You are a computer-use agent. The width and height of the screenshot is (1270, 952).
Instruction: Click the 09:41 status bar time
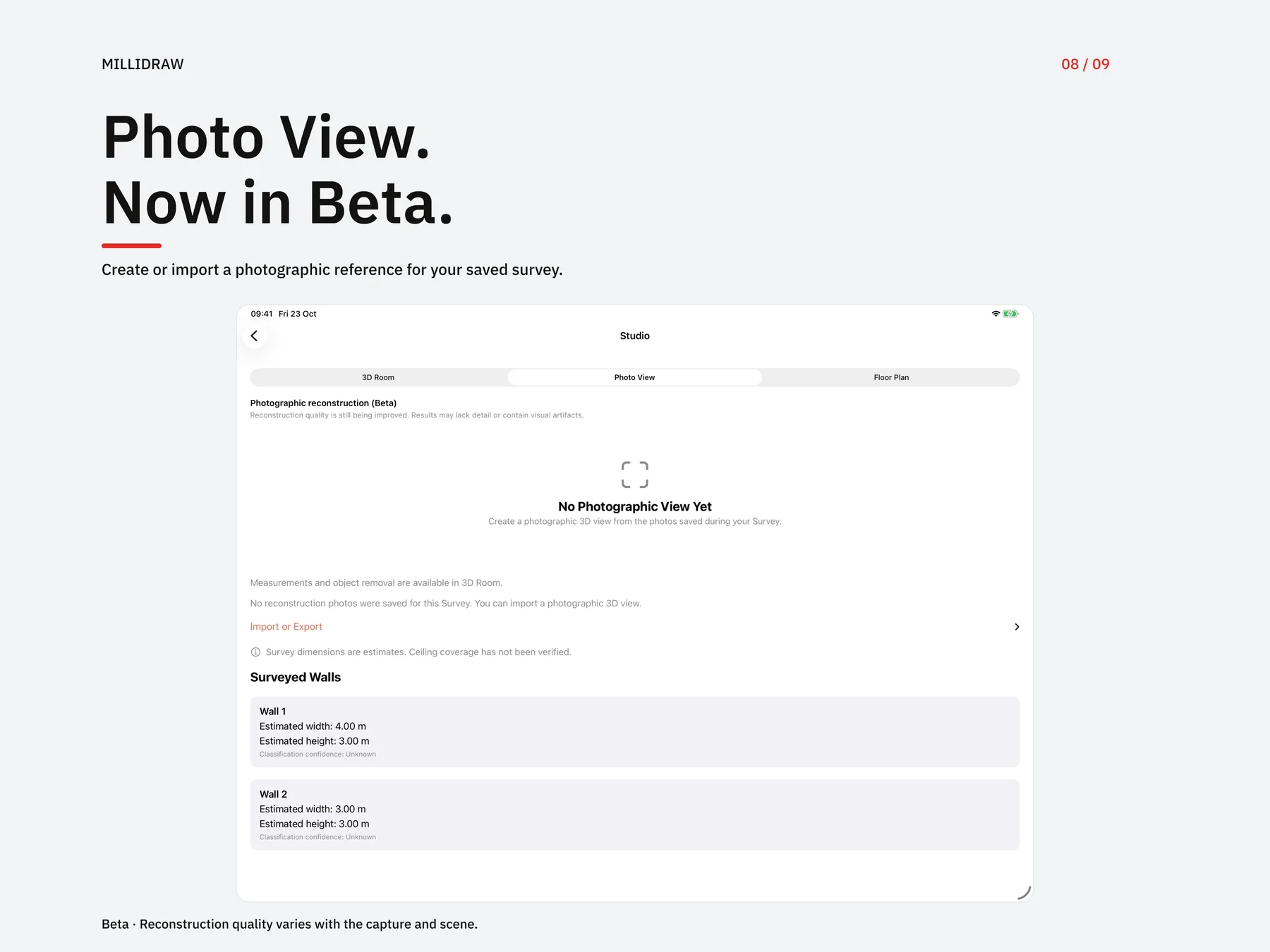pyautogui.click(x=261, y=314)
